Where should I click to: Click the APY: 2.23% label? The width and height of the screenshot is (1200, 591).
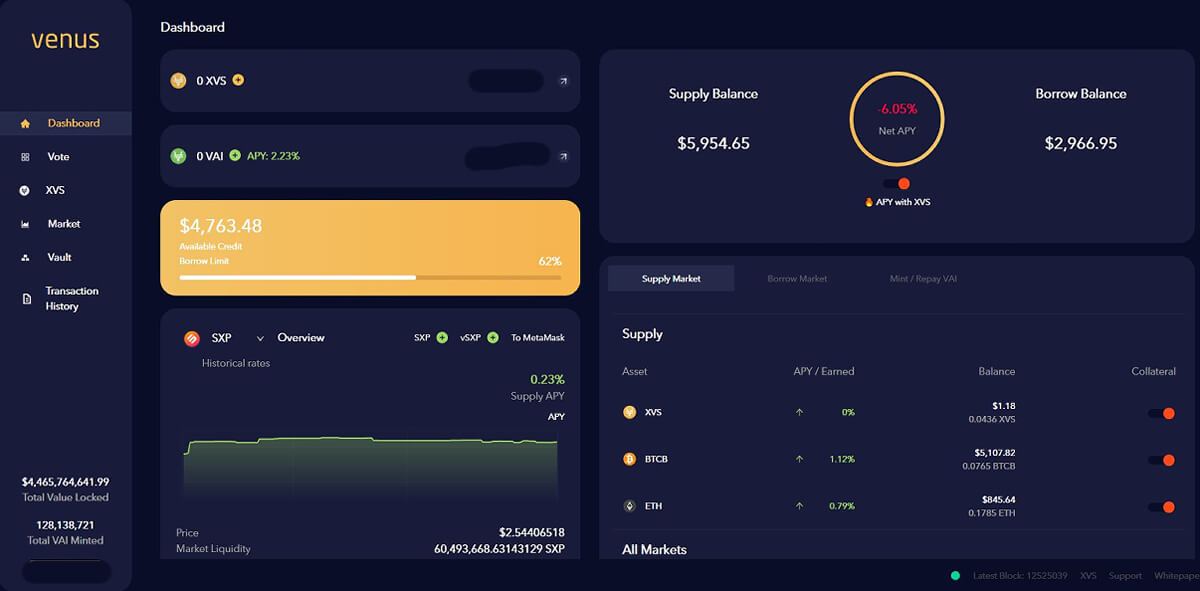pyautogui.click(x=273, y=156)
